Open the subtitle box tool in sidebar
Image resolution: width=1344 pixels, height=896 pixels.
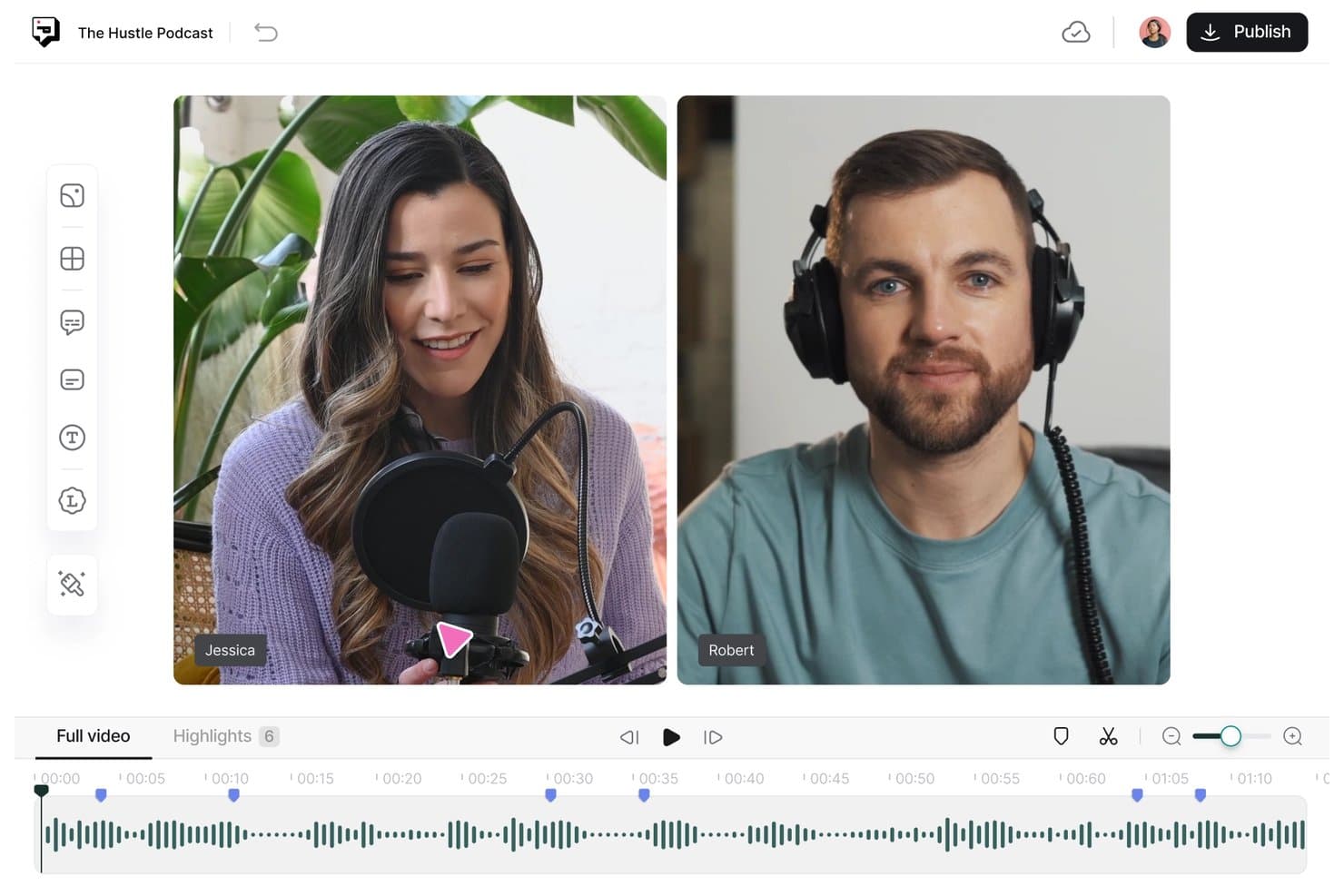tap(72, 379)
